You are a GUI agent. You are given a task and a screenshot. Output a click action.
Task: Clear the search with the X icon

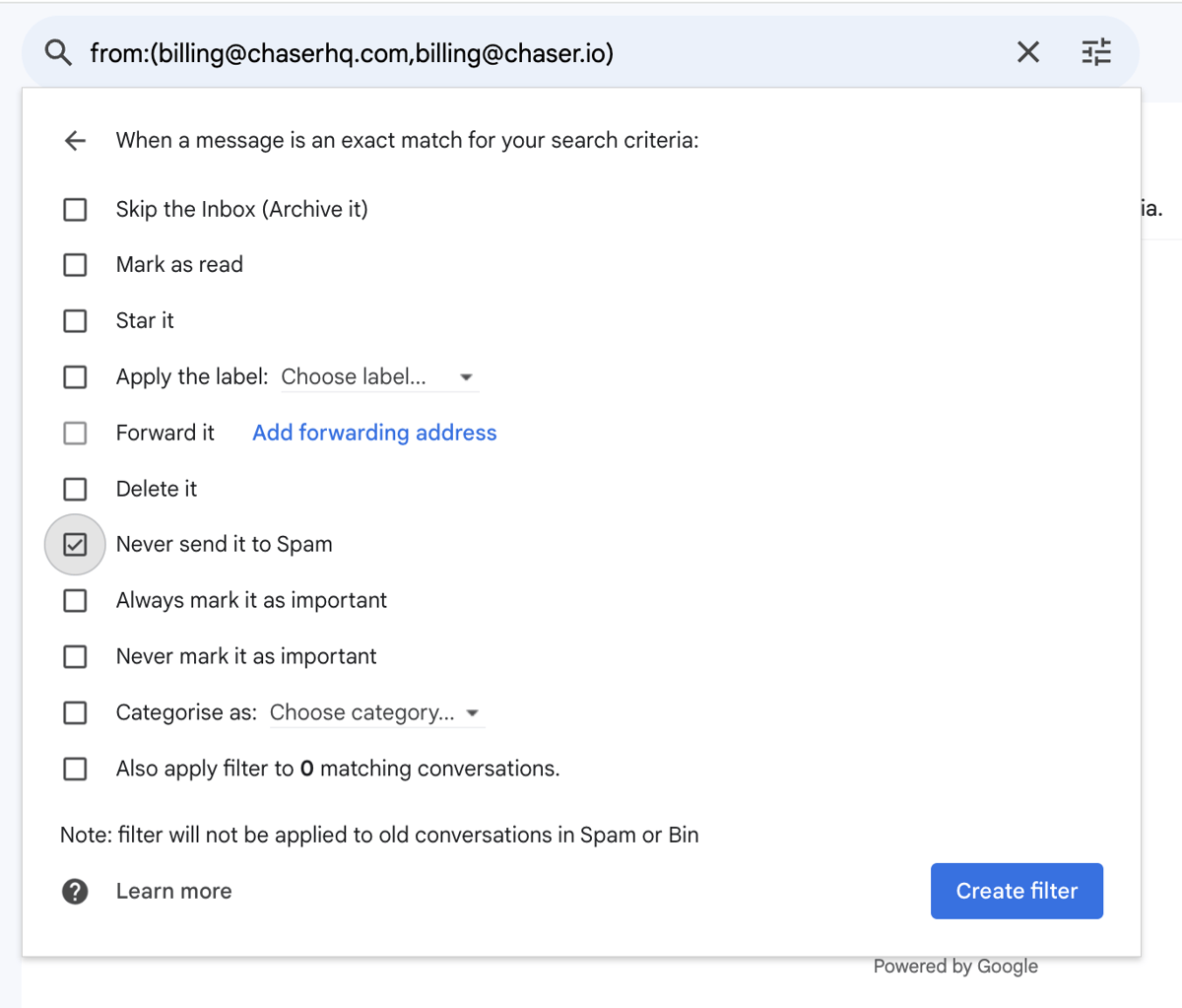(x=1027, y=52)
